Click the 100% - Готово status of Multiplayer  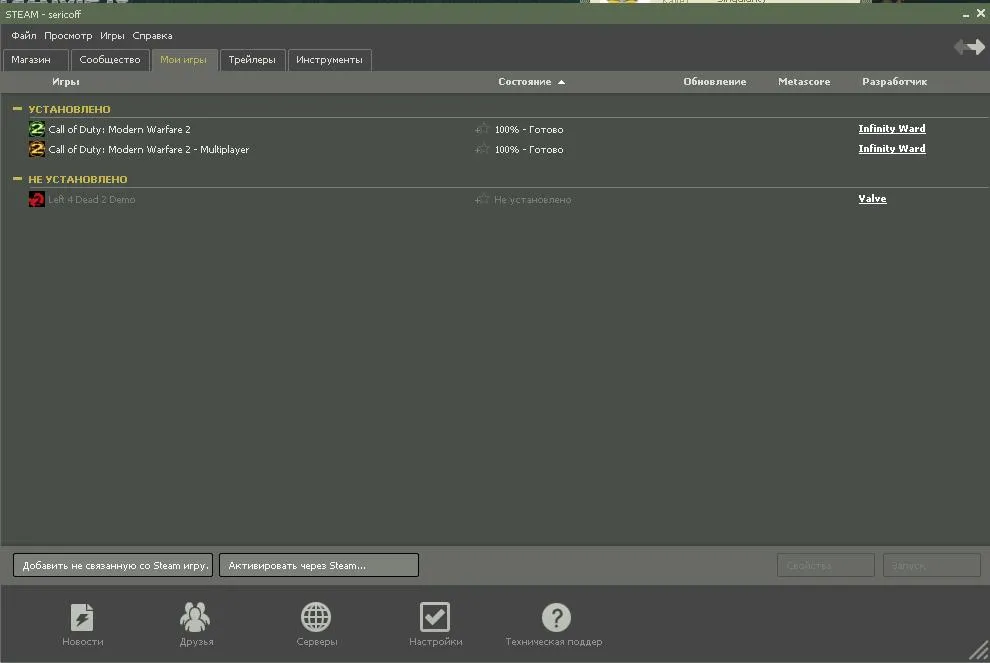[x=529, y=150]
